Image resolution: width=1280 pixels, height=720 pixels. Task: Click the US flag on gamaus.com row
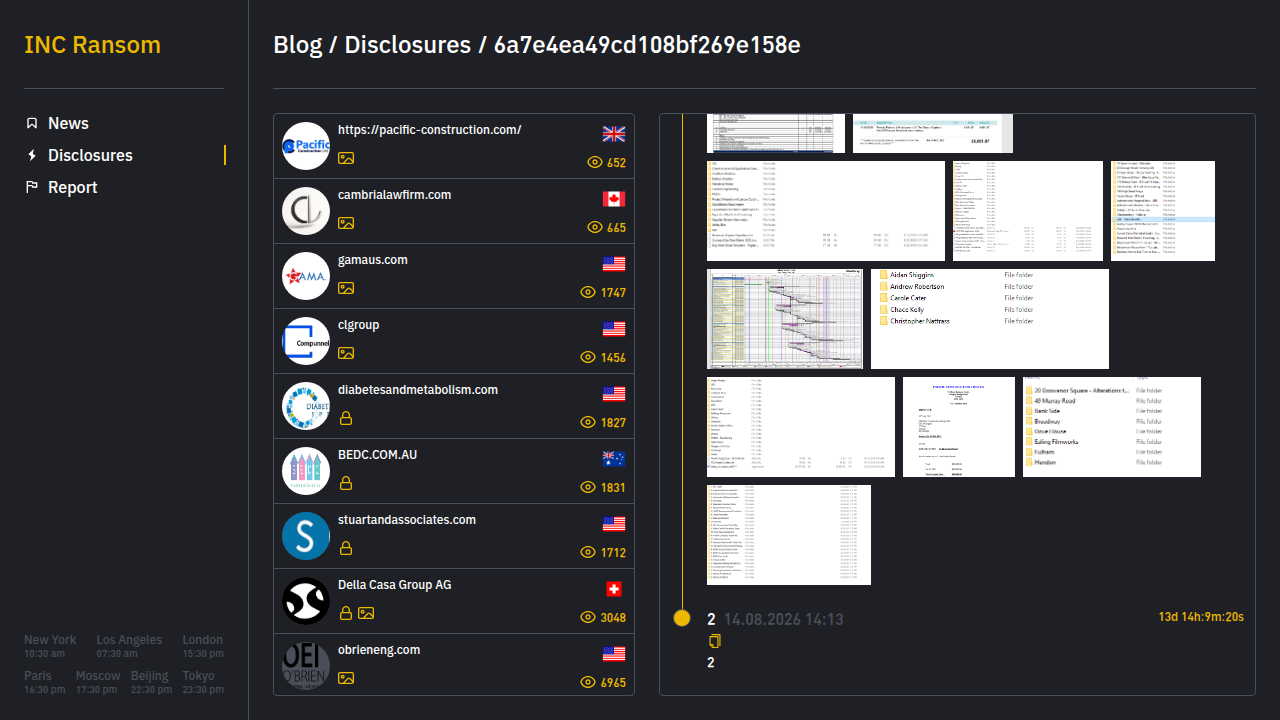614,264
